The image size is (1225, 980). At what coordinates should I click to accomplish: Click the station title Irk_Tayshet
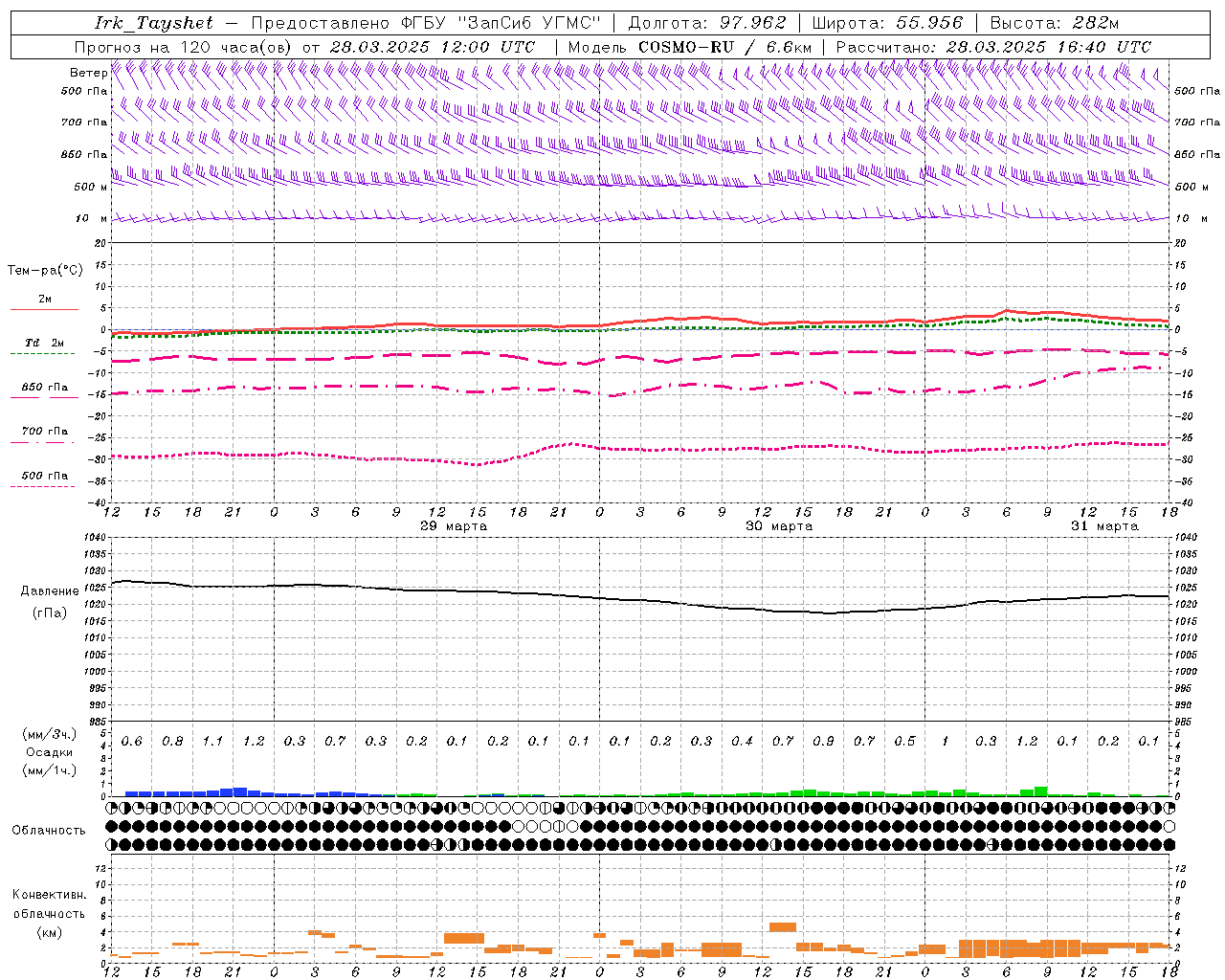tap(154, 23)
